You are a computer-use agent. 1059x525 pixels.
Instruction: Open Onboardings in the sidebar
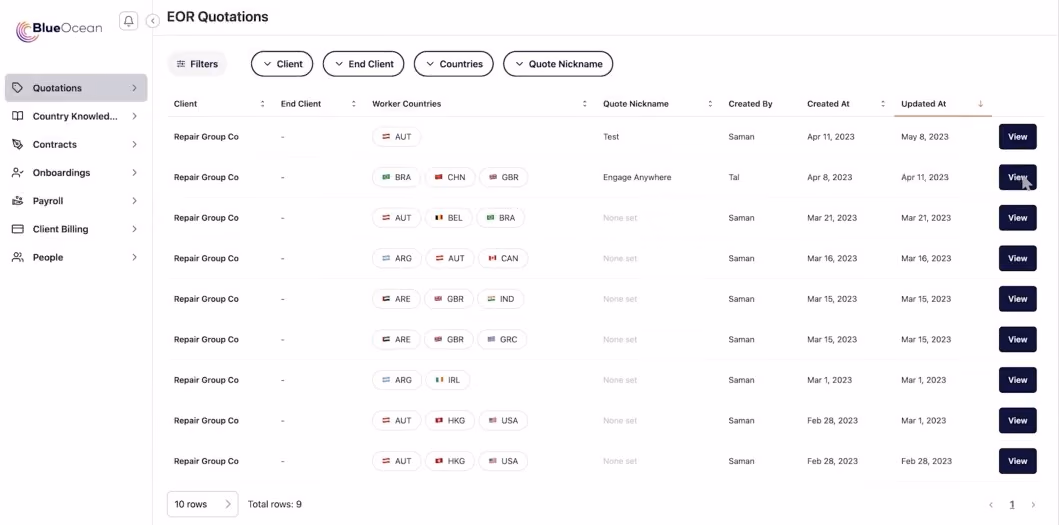(76, 173)
